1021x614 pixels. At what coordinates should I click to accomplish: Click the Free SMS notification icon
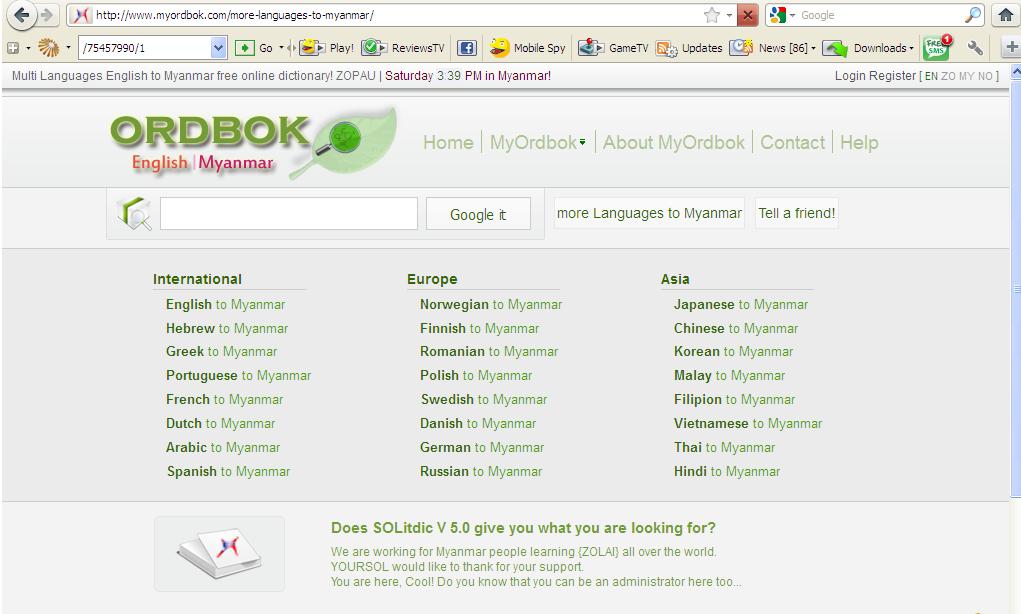[x=937, y=48]
